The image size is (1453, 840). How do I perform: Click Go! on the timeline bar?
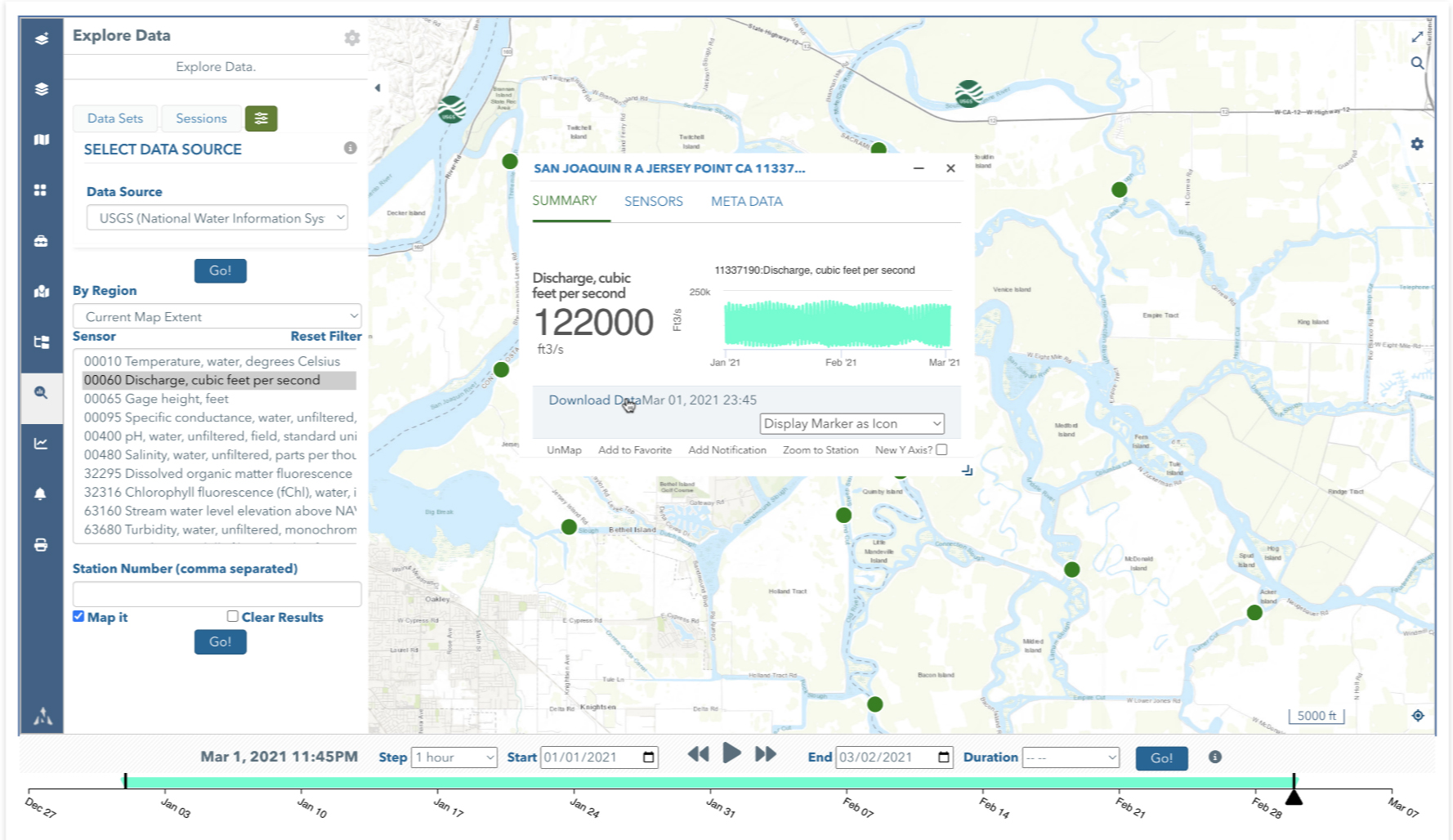[x=1162, y=757]
